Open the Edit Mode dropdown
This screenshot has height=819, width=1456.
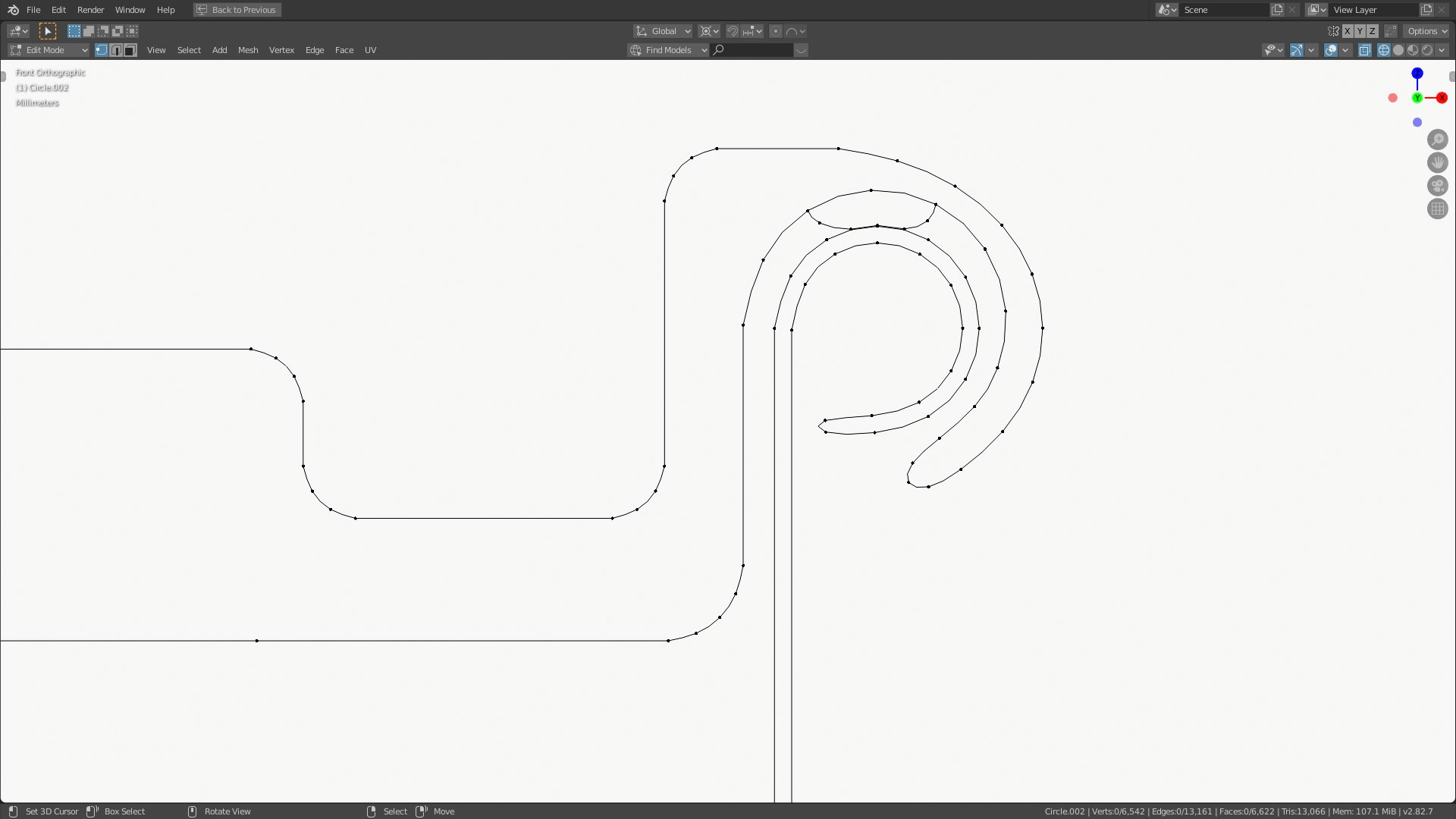49,50
